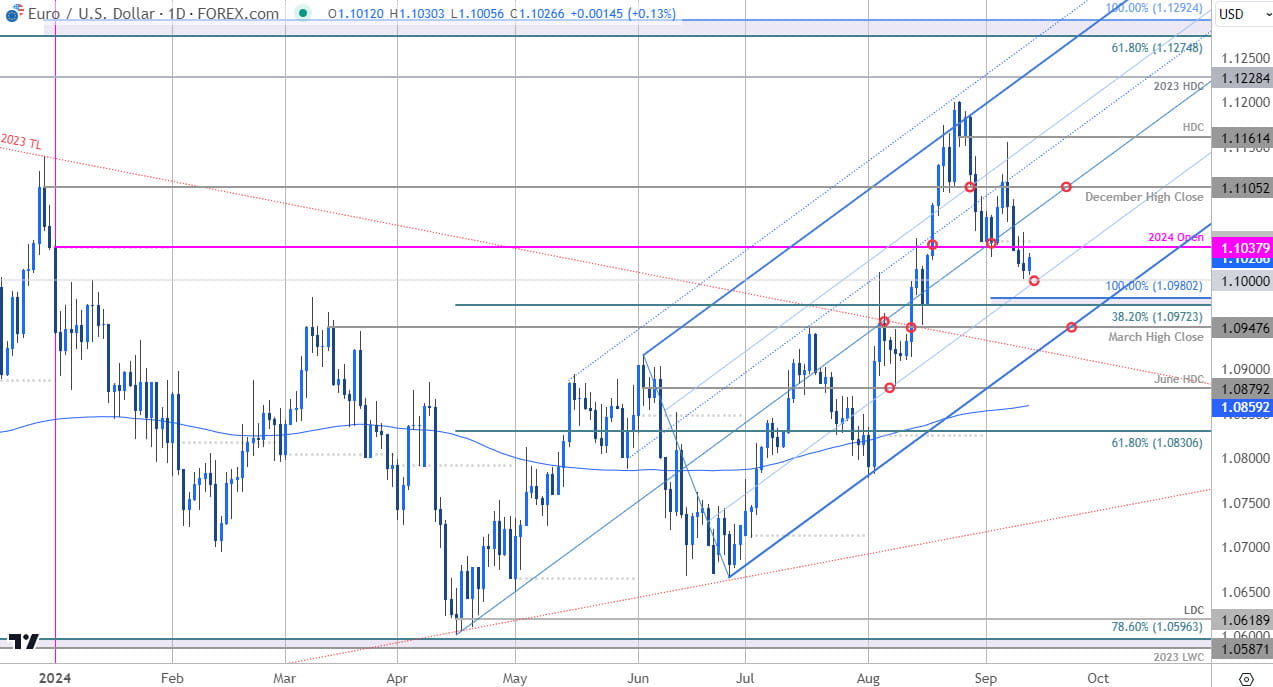
Task: Select the blue 1.08592 moving average label
Action: (1241, 408)
